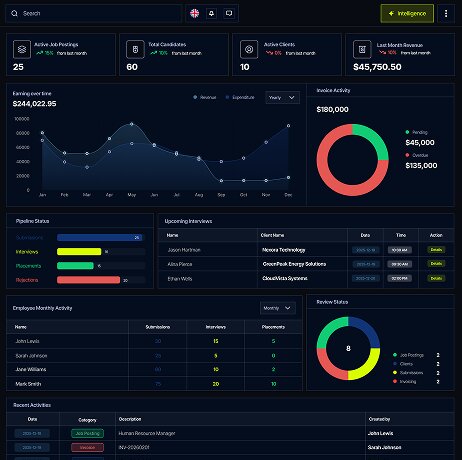Click the Client Name column header

point(272,235)
